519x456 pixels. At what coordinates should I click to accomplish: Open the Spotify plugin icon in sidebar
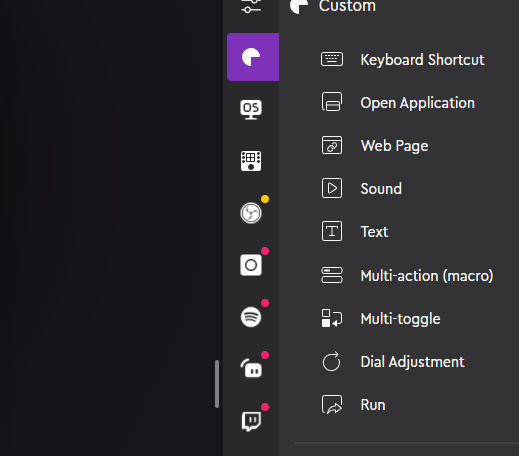click(x=251, y=317)
